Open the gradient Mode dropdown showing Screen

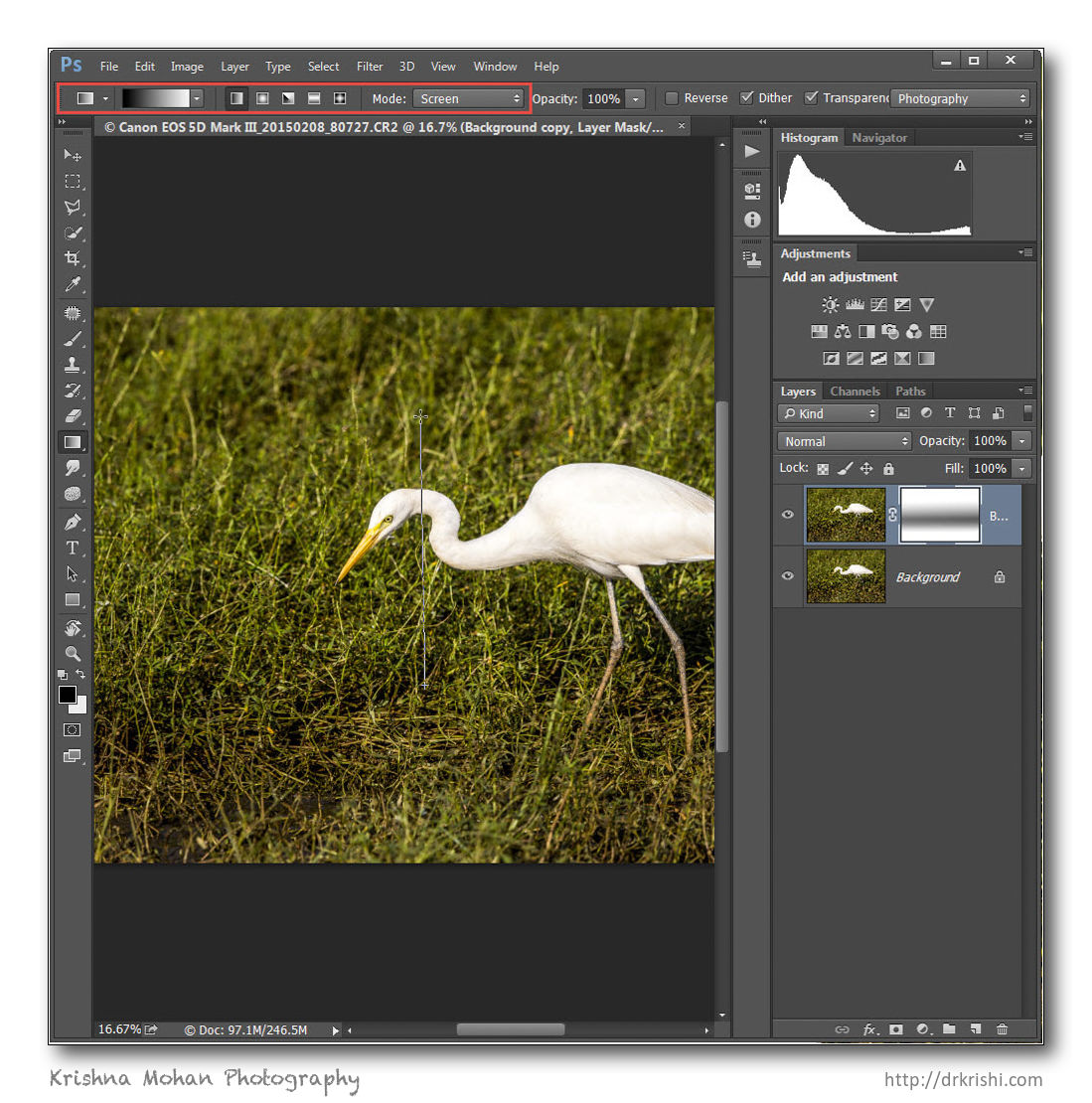468,98
